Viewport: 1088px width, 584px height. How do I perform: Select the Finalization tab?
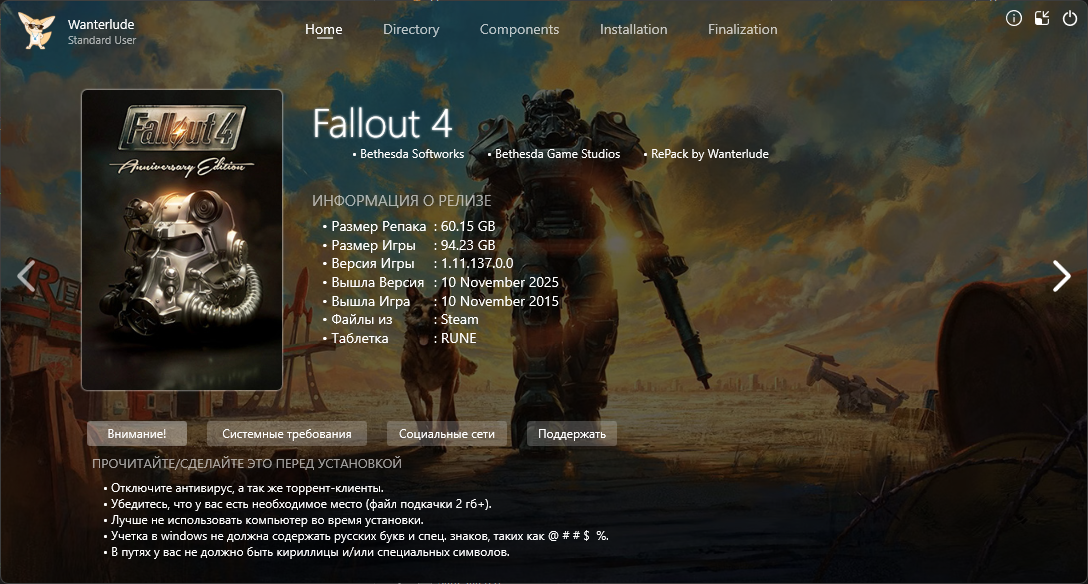coord(742,29)
